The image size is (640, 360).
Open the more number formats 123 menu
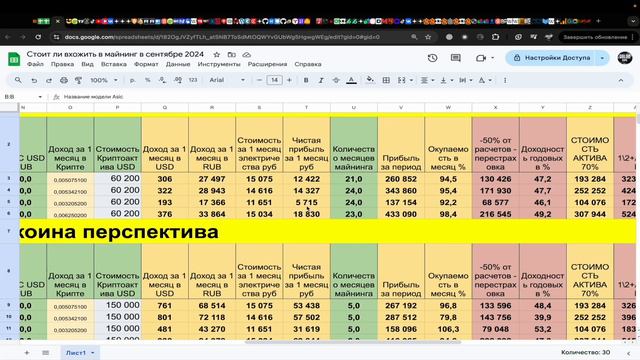(193, 80)
